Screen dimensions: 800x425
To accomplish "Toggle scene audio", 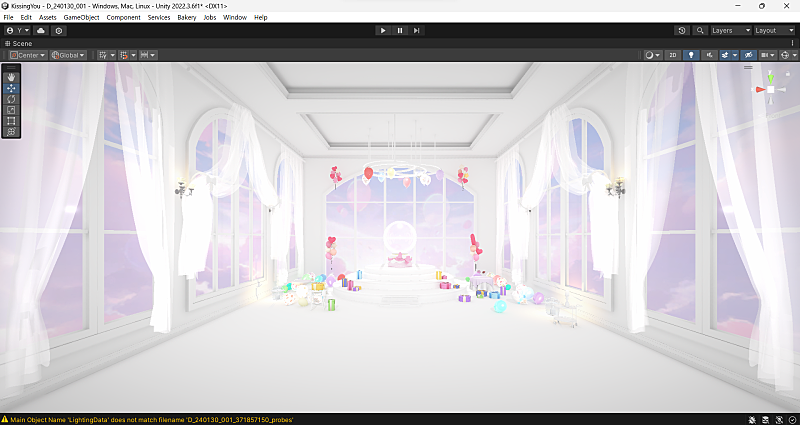I will (710, 55).
